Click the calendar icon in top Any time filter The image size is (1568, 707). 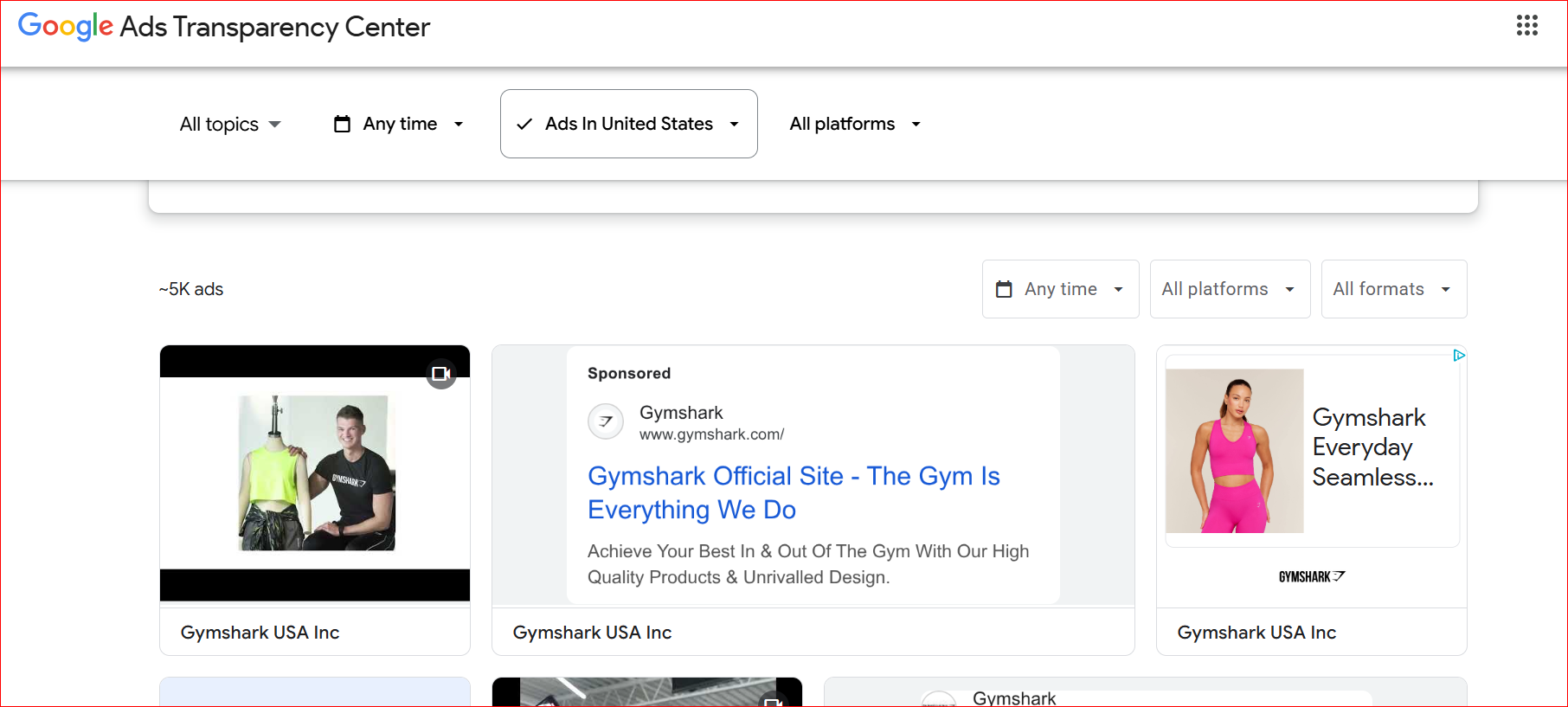[343, 124]
